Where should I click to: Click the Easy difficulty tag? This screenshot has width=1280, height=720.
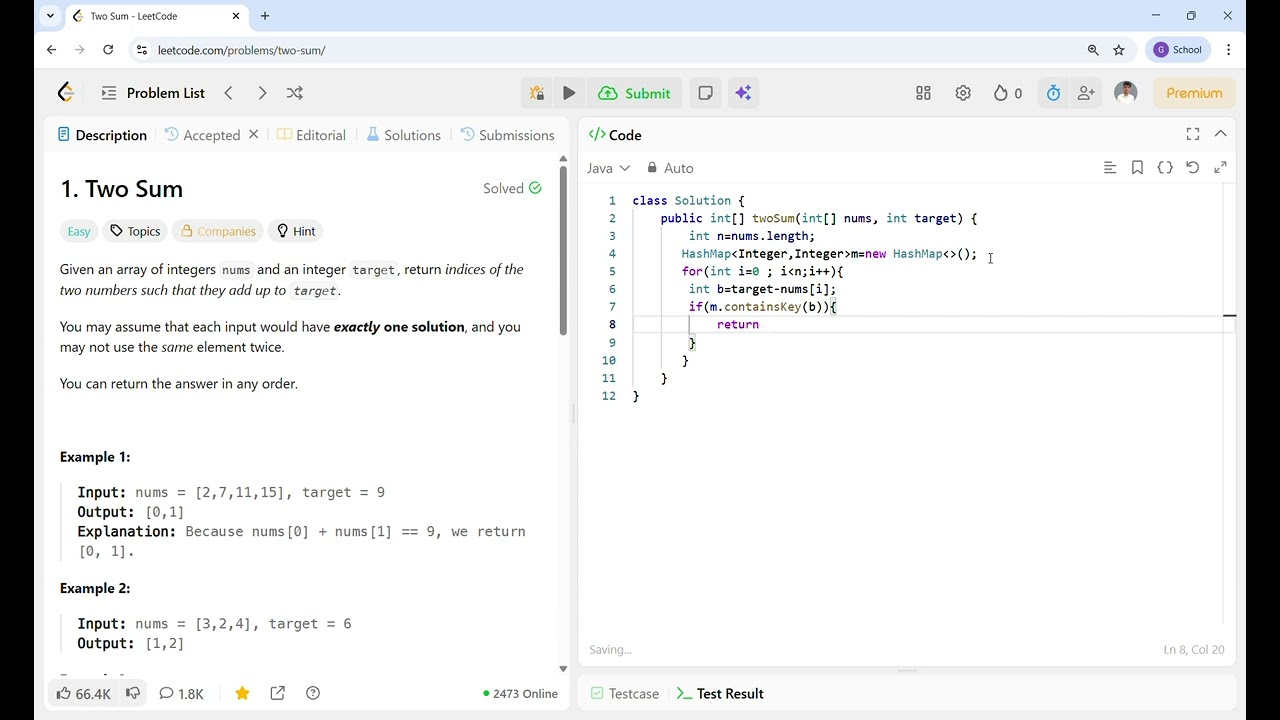(79, 231)
